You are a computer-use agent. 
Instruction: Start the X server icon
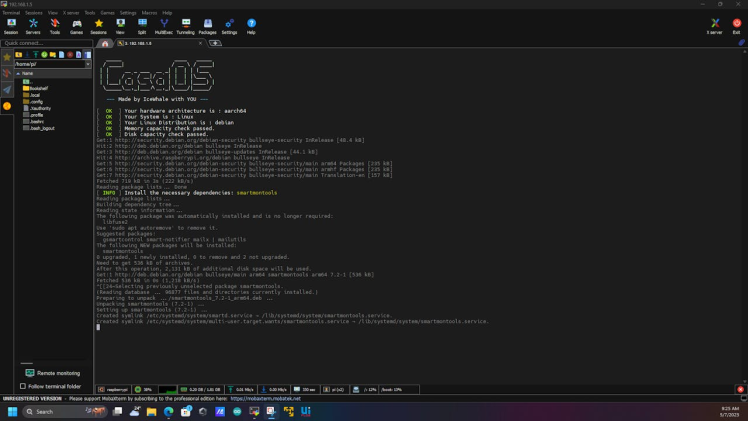(x=714, y=25)
